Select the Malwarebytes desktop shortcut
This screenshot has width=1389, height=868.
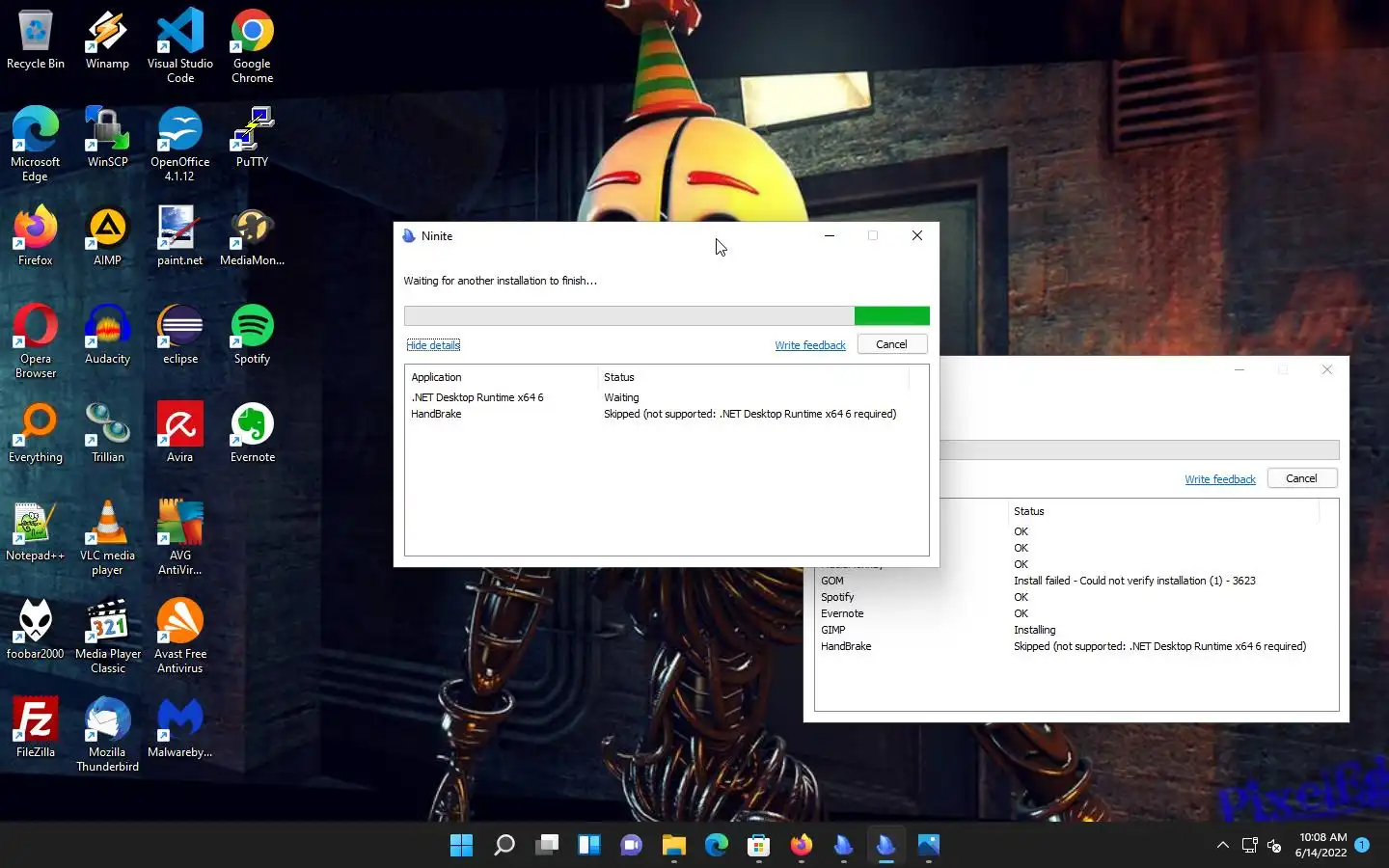pos(180,727)
